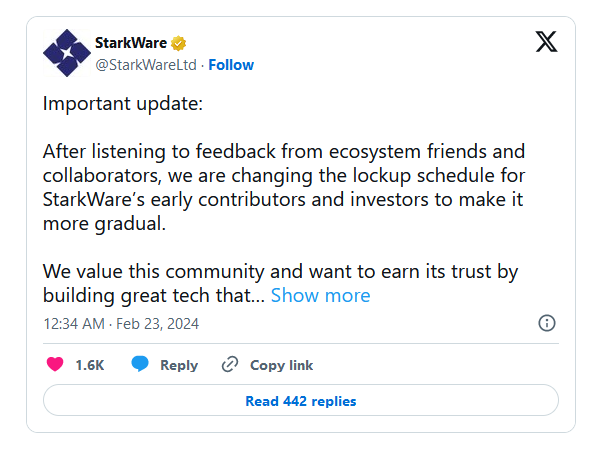Open the X logo link
Viewport: 600px width, 450px height.
tap(545, 43)
